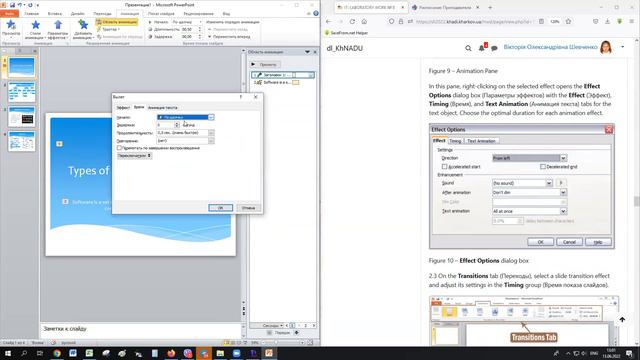Click Add Animation (Добавить анимацию) star icon

pos(83,25)
